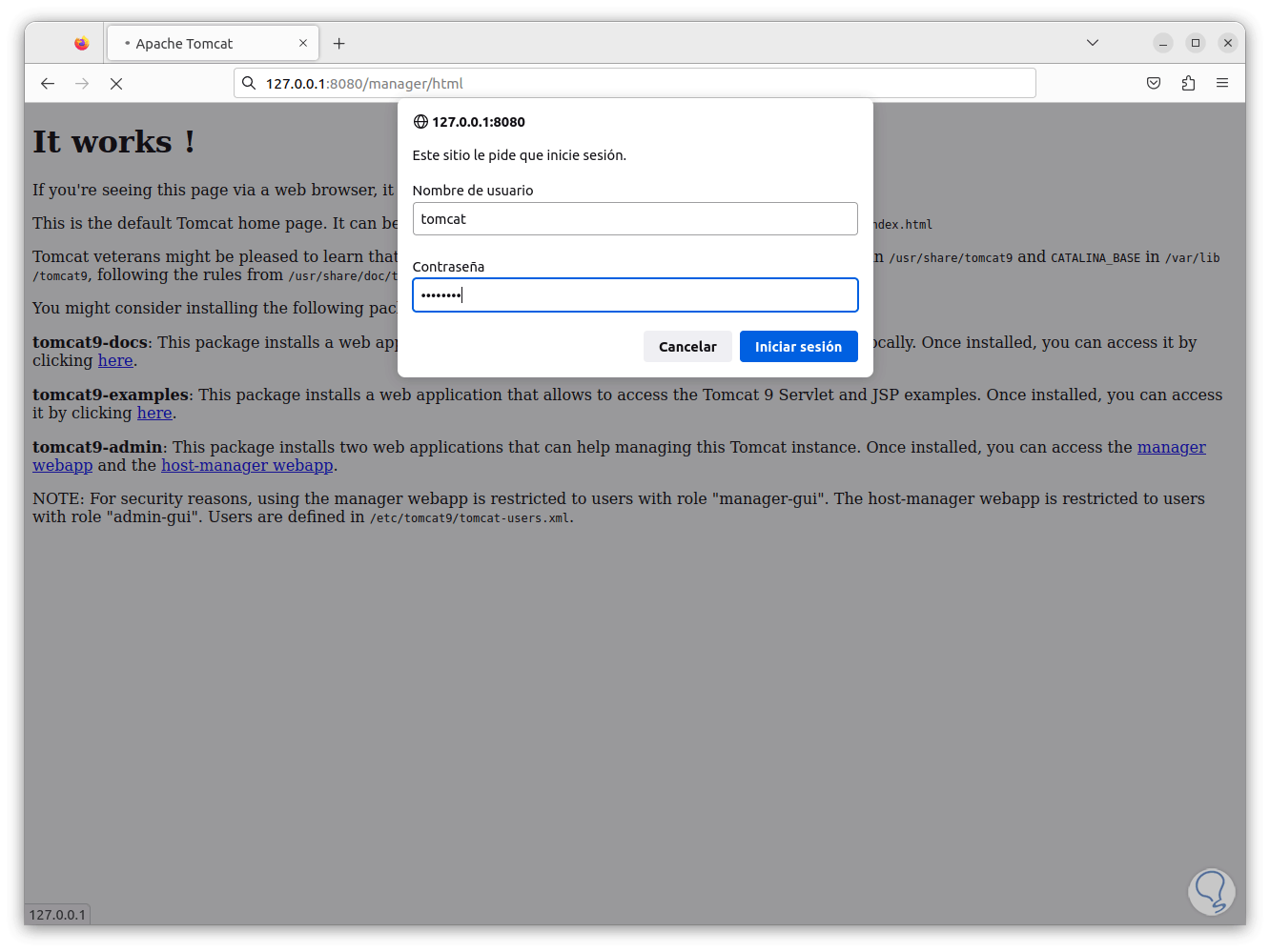Open the tomcat9-examples 'here' link
Viewport: 1270px width, 952px height.
pyautogui.click(x=154, y=414)
